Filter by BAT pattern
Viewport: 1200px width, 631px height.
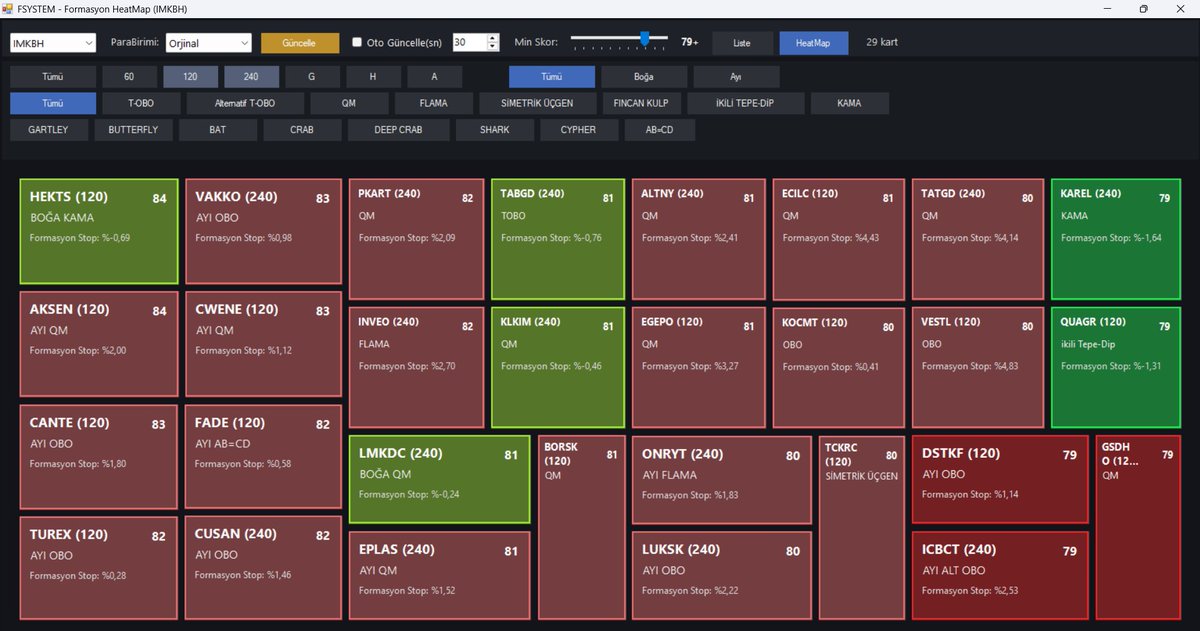pyautogui.click(x=218, y=130)
